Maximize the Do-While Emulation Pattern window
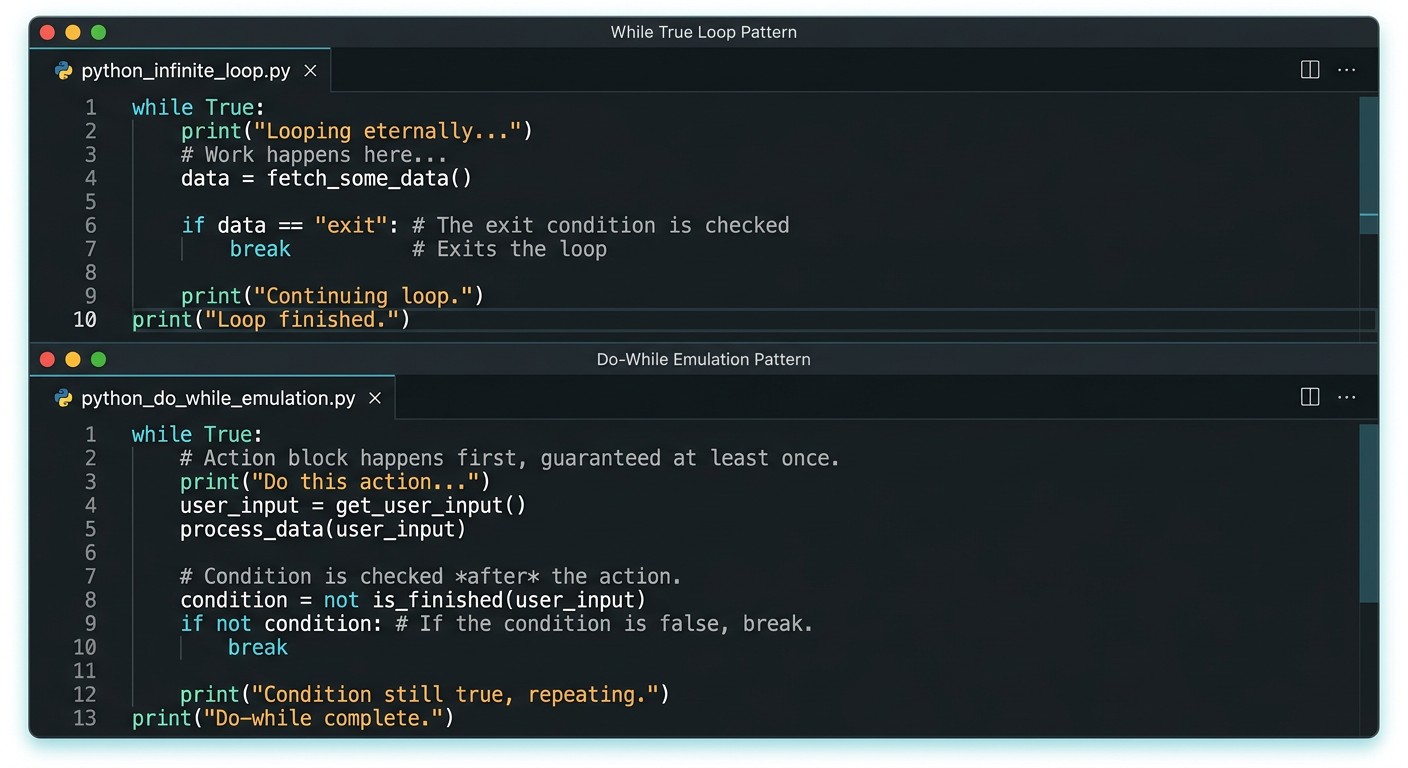The image size is (1408, 768). pyautogui.click(x=98, y=359)
